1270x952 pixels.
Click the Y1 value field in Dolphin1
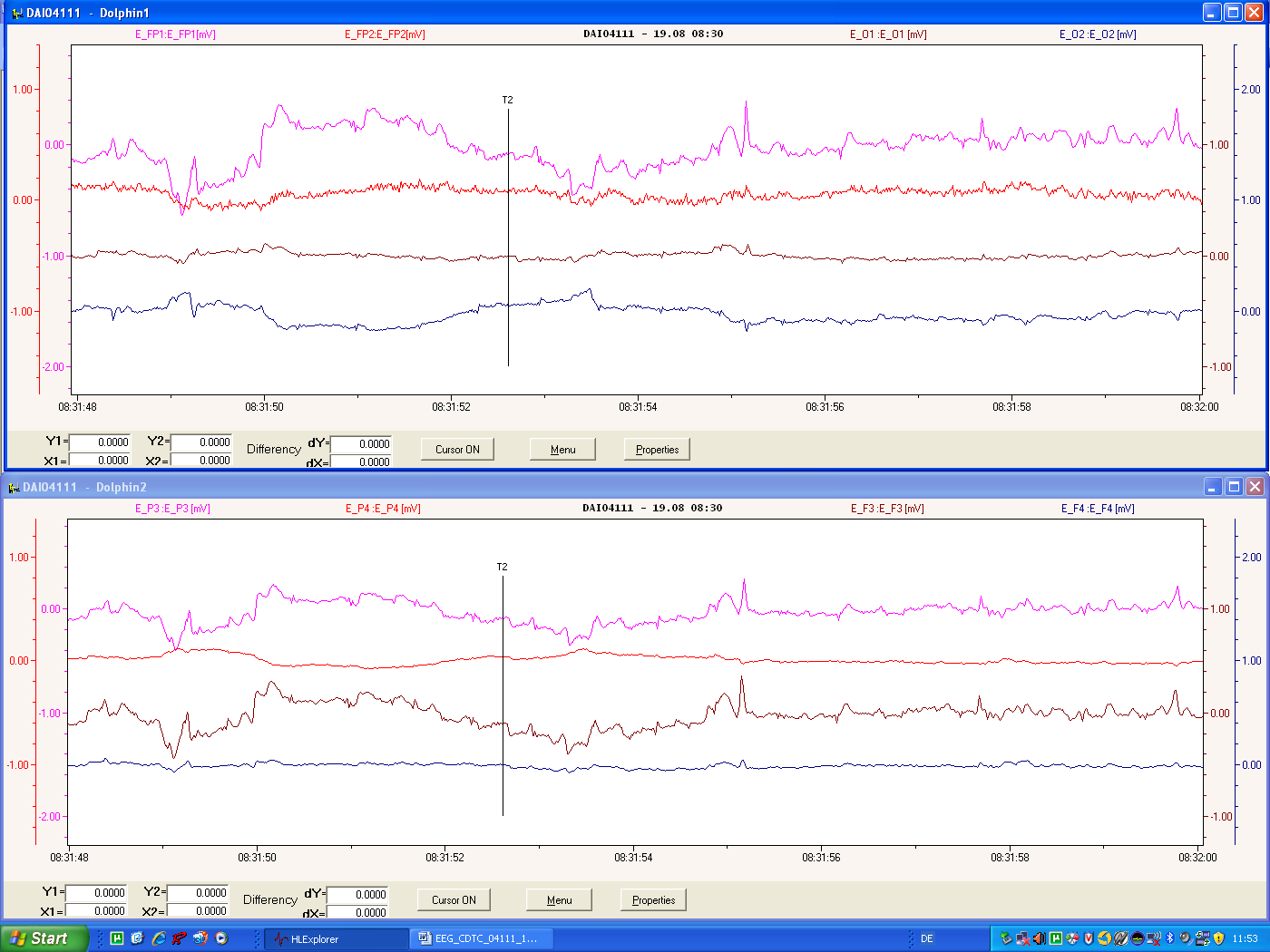[x=100, y=442]
